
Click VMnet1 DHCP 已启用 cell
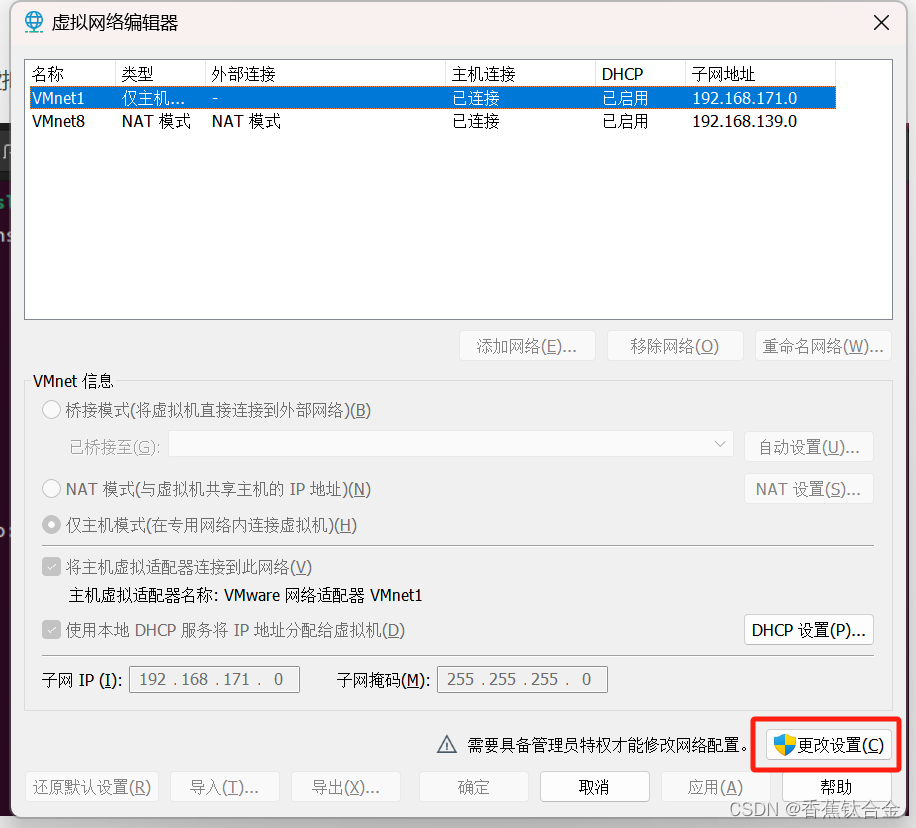[625, 98]
